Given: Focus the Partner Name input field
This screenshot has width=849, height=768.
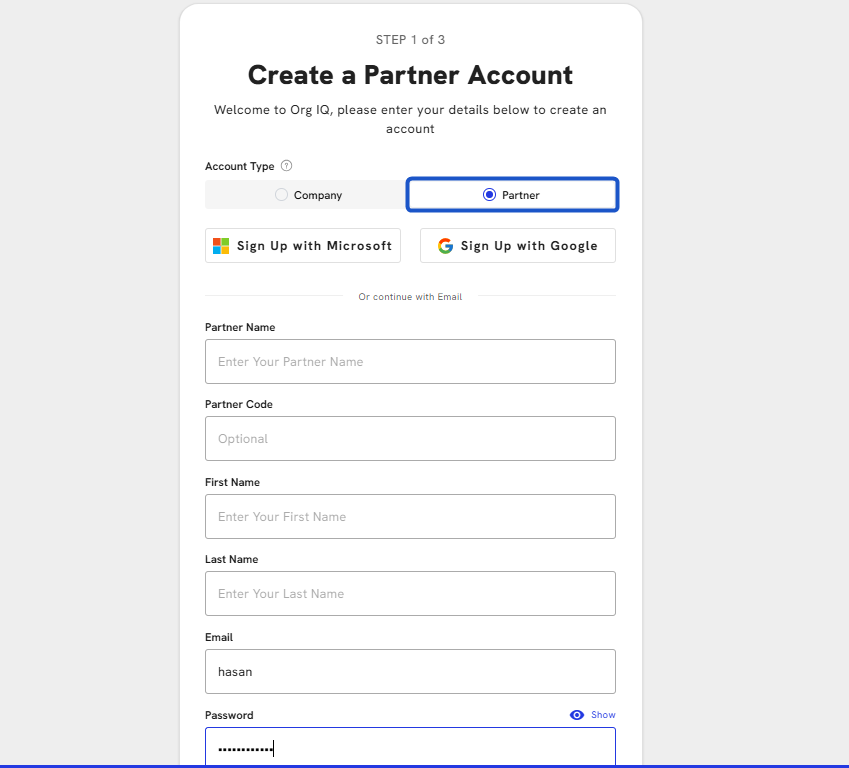Looking at the screenshot, I should point(410,362).
